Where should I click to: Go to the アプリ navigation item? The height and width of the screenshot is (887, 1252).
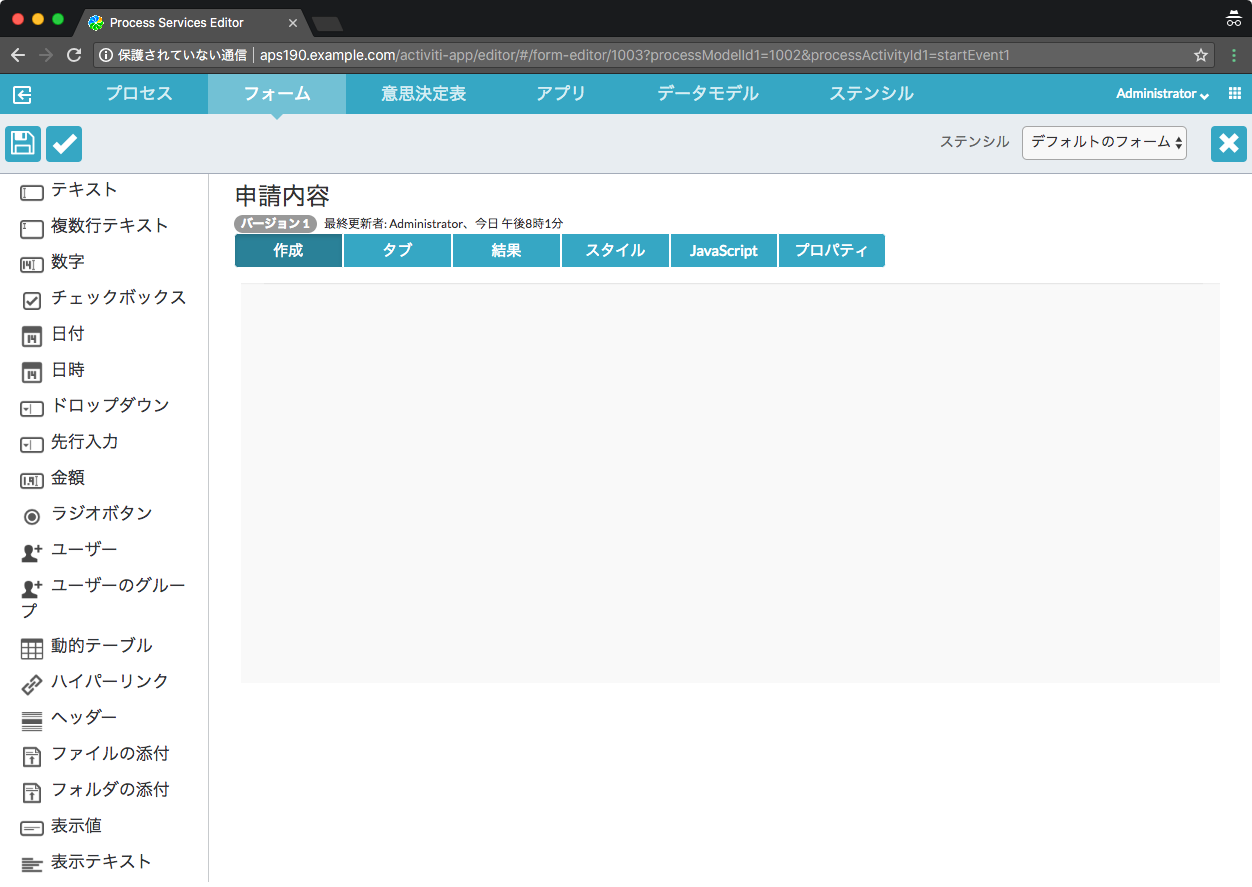[x=561, y=94]
